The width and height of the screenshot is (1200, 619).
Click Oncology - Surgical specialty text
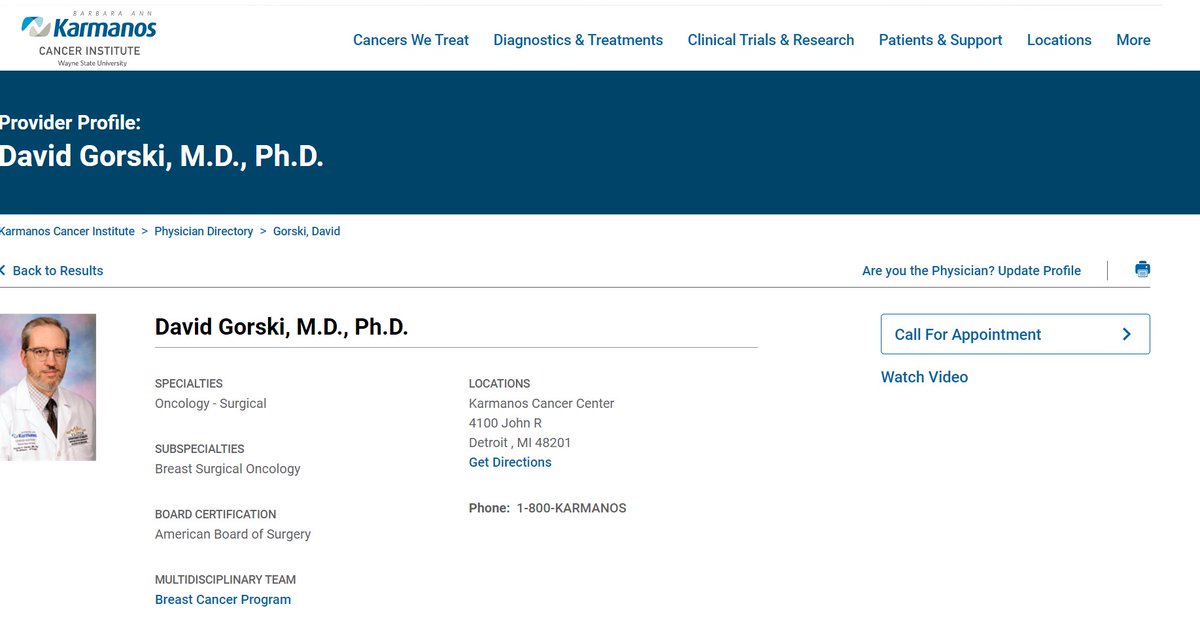(x=211, y=403)
